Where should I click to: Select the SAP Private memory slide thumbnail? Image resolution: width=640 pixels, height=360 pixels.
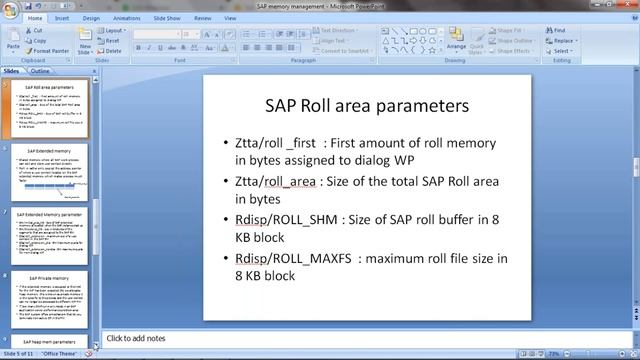coord(49,300)
